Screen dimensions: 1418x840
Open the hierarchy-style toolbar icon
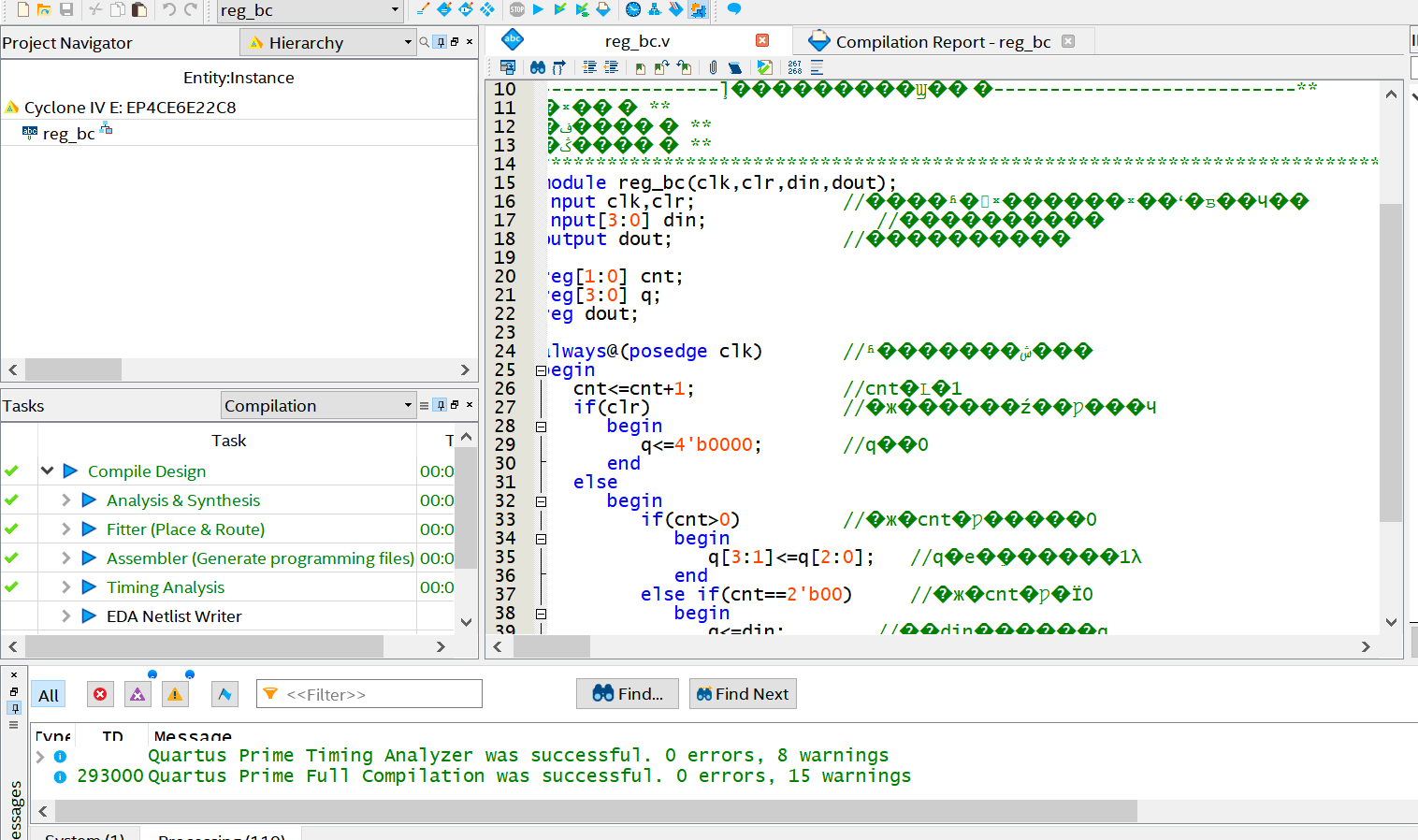coord(654,9)
